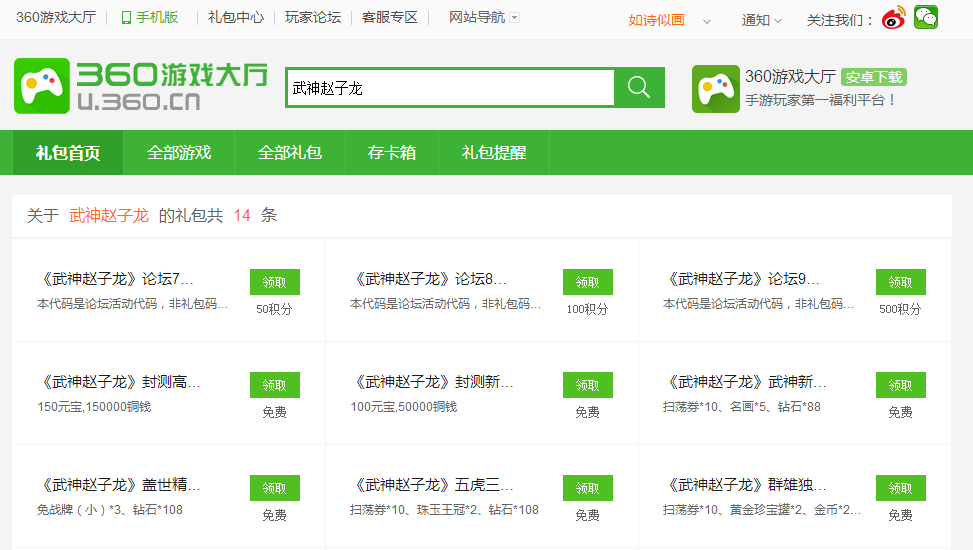Image resolution: width=973 pixels, height=550 pixels.
Task: Open the 礼包中心 link
Action: click(236, 17)
